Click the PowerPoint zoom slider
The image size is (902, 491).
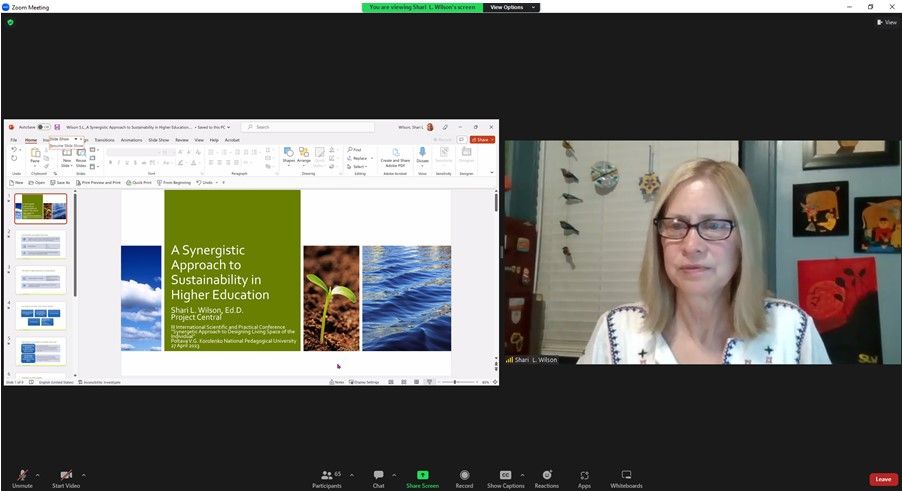(x=456, y=382)
